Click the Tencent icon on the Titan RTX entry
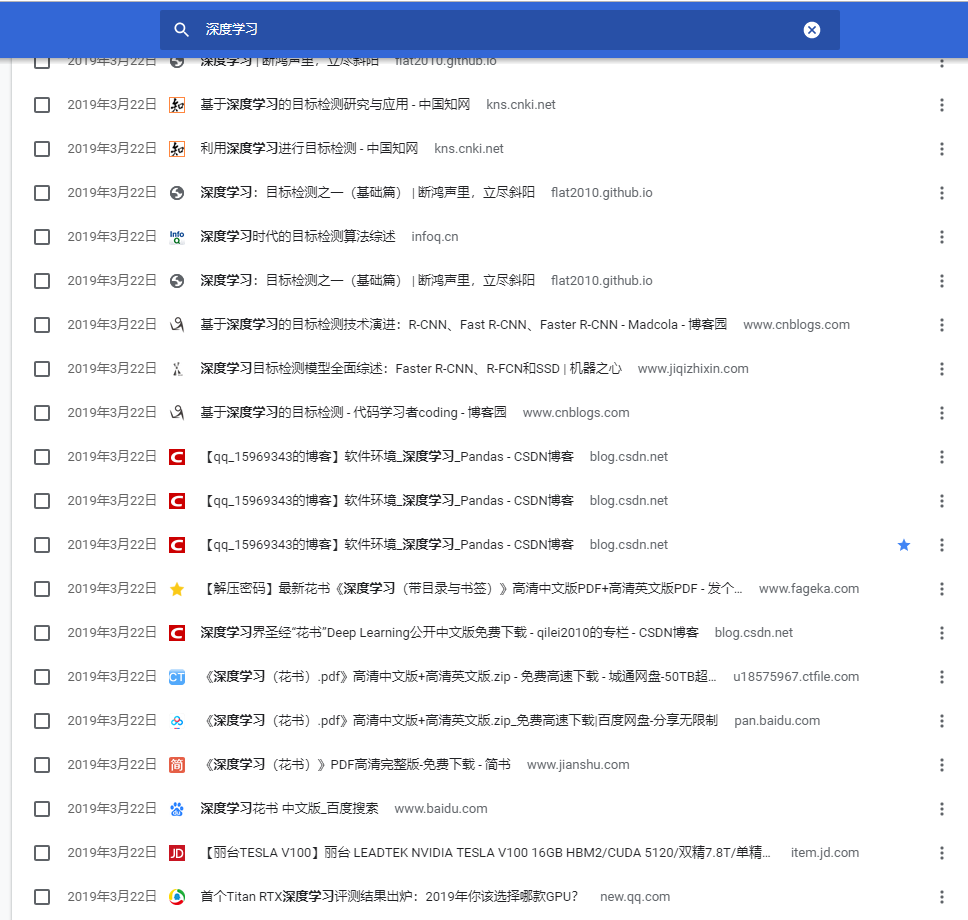Screen dimensions: 968x920 pyautogui.click(x=177, y=896)
